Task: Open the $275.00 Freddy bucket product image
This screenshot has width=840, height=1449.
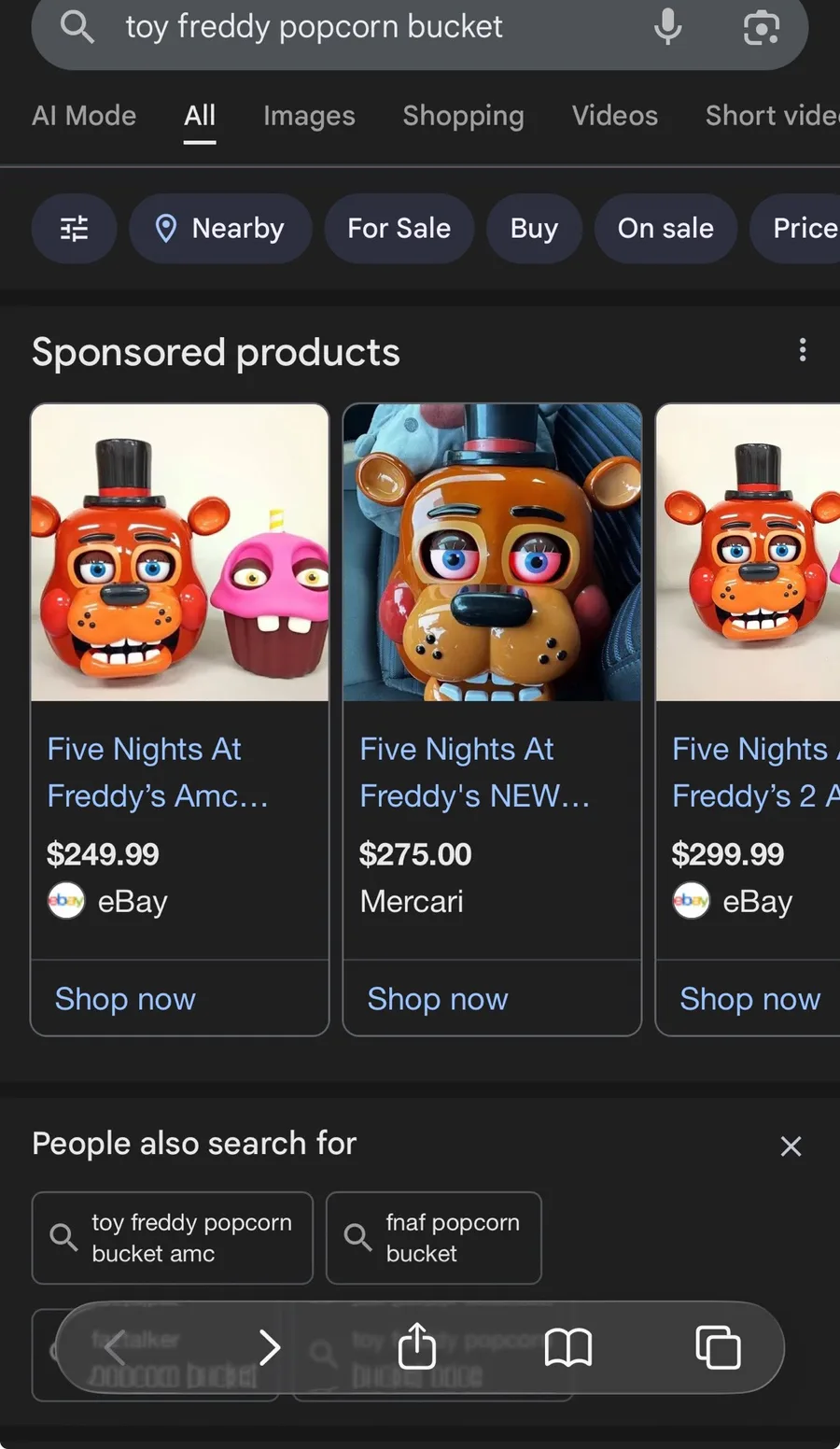Action: [492, 553]
